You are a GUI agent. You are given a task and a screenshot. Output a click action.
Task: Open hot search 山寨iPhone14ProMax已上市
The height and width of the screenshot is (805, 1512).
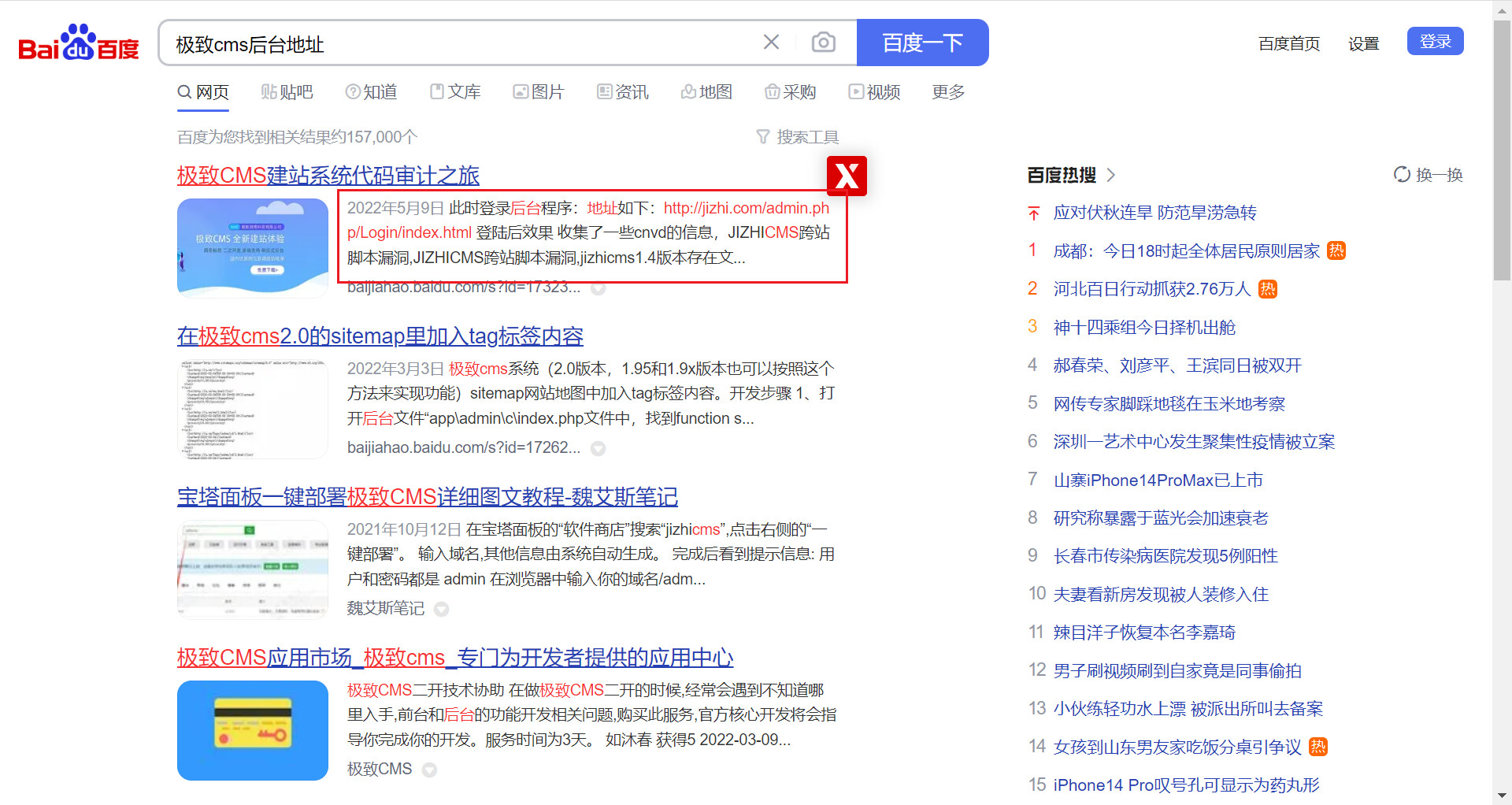click(x=1158, y=480)
